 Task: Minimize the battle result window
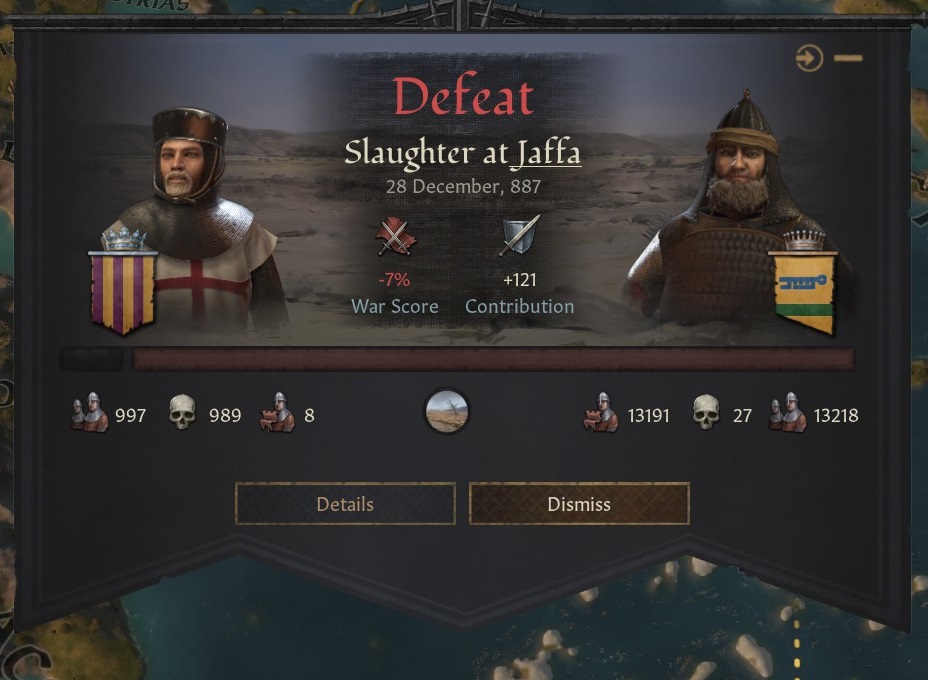(x=848, y=58)
